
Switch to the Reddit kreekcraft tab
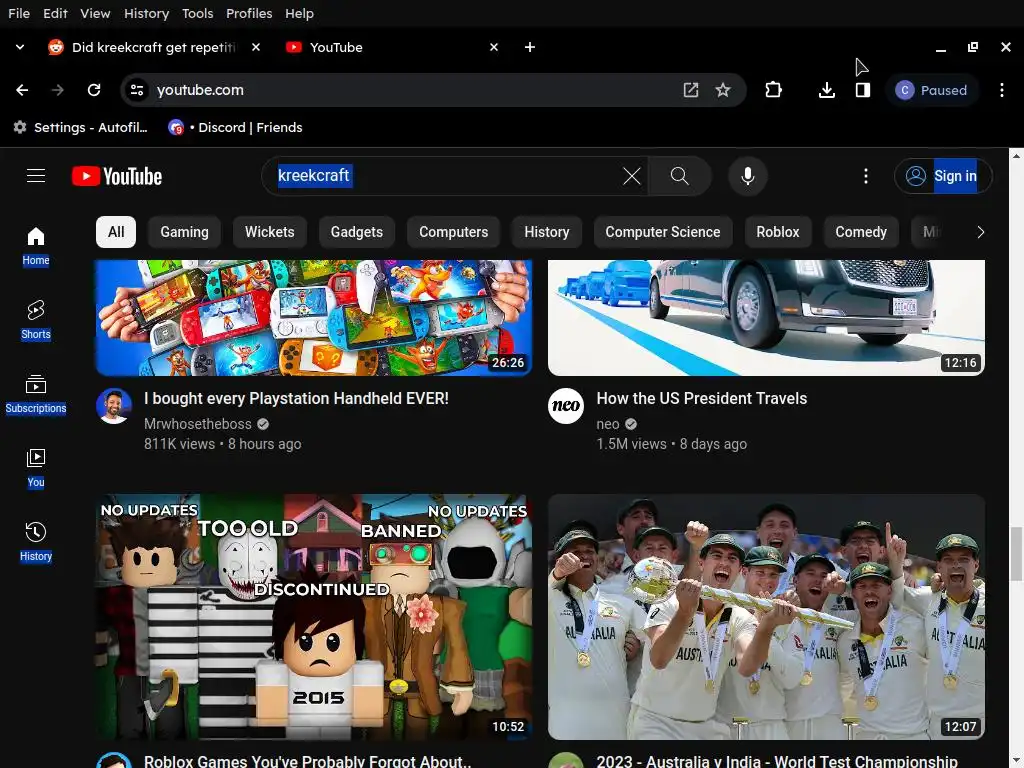coord(154,47)
